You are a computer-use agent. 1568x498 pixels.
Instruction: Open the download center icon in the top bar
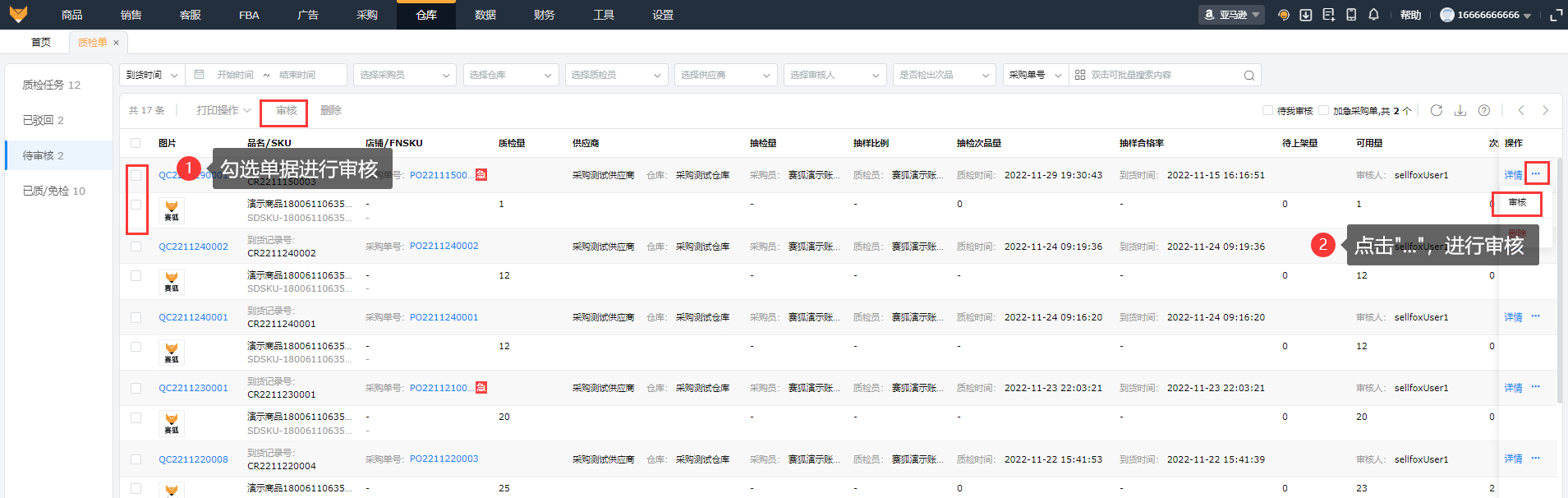coord(1306,15)
